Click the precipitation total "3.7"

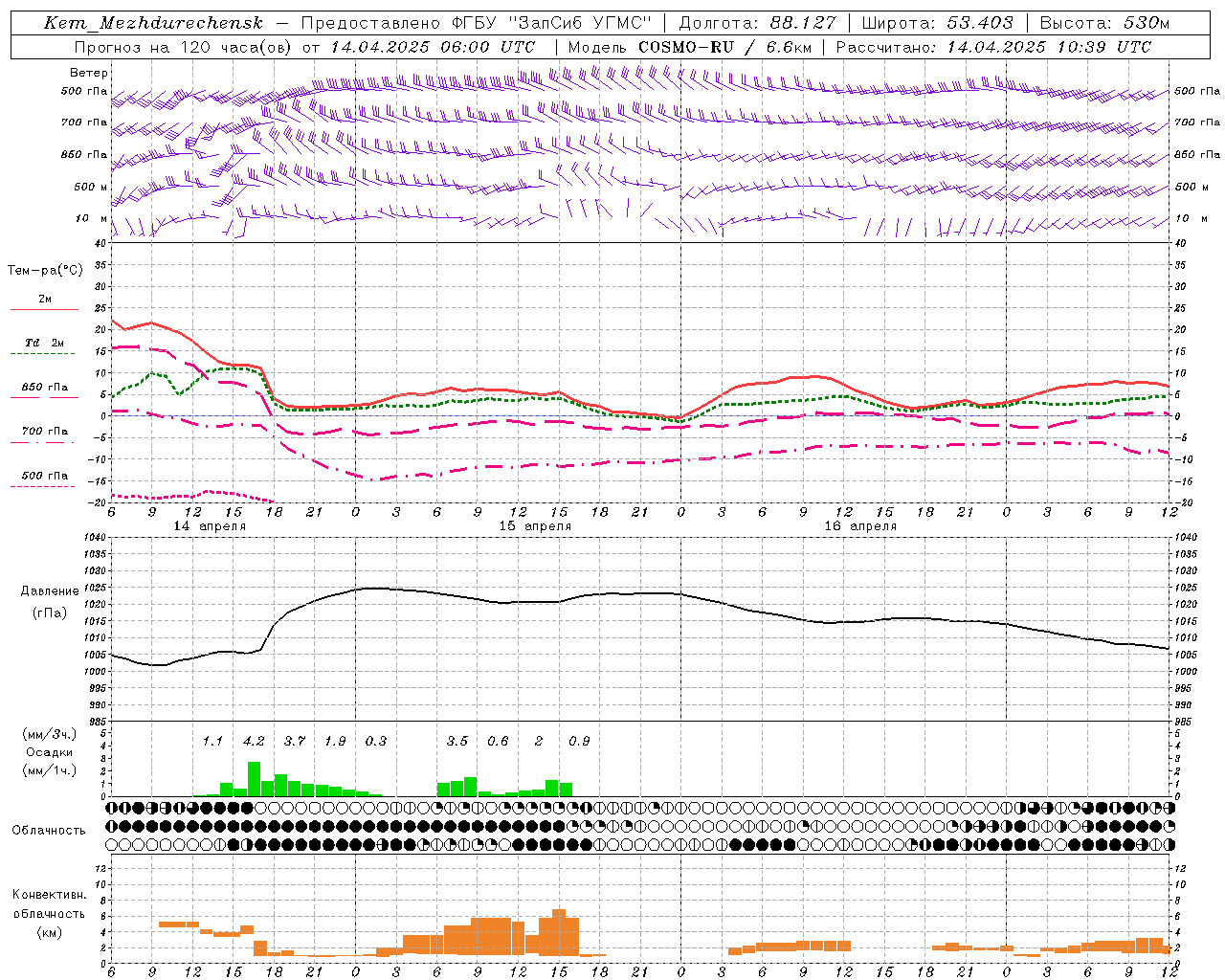coord(295,741)
